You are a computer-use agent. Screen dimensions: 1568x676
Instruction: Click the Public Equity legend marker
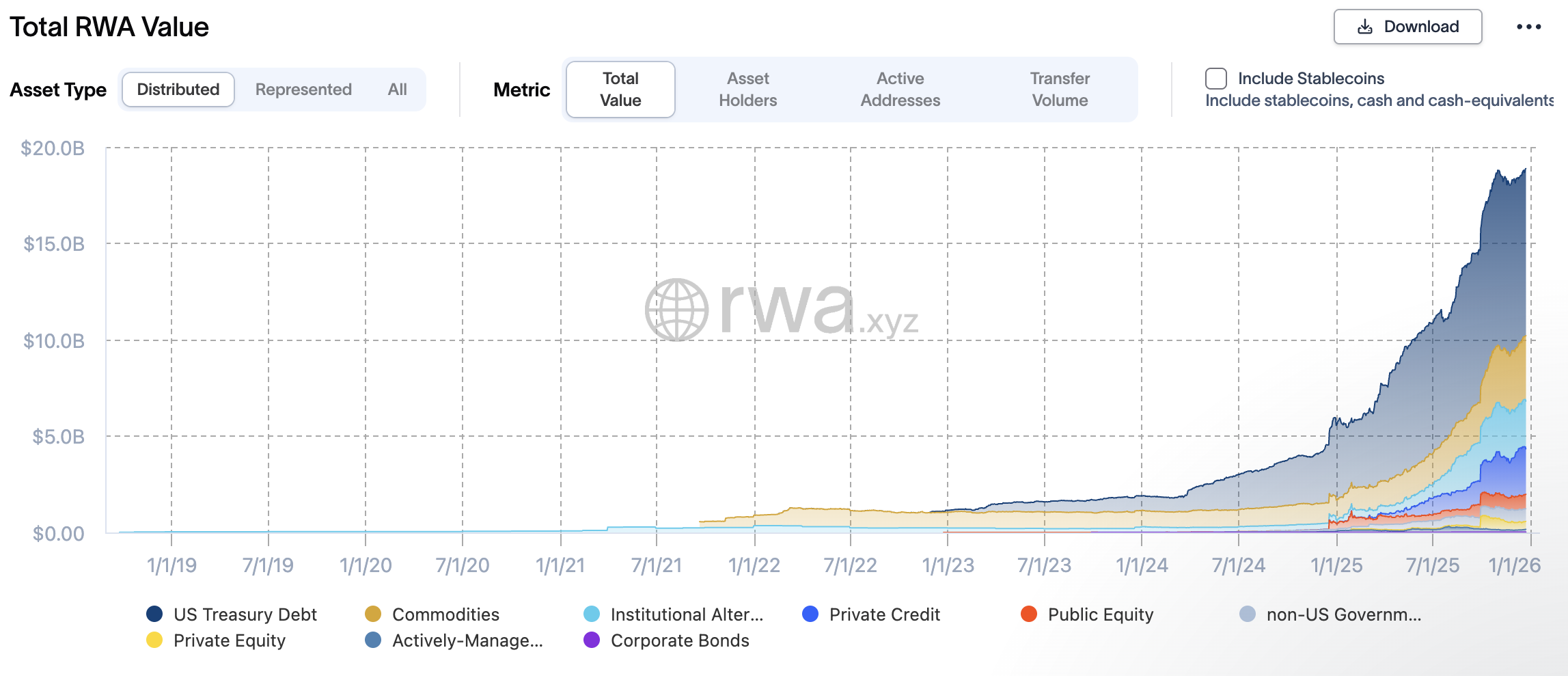click(1028, 614)
